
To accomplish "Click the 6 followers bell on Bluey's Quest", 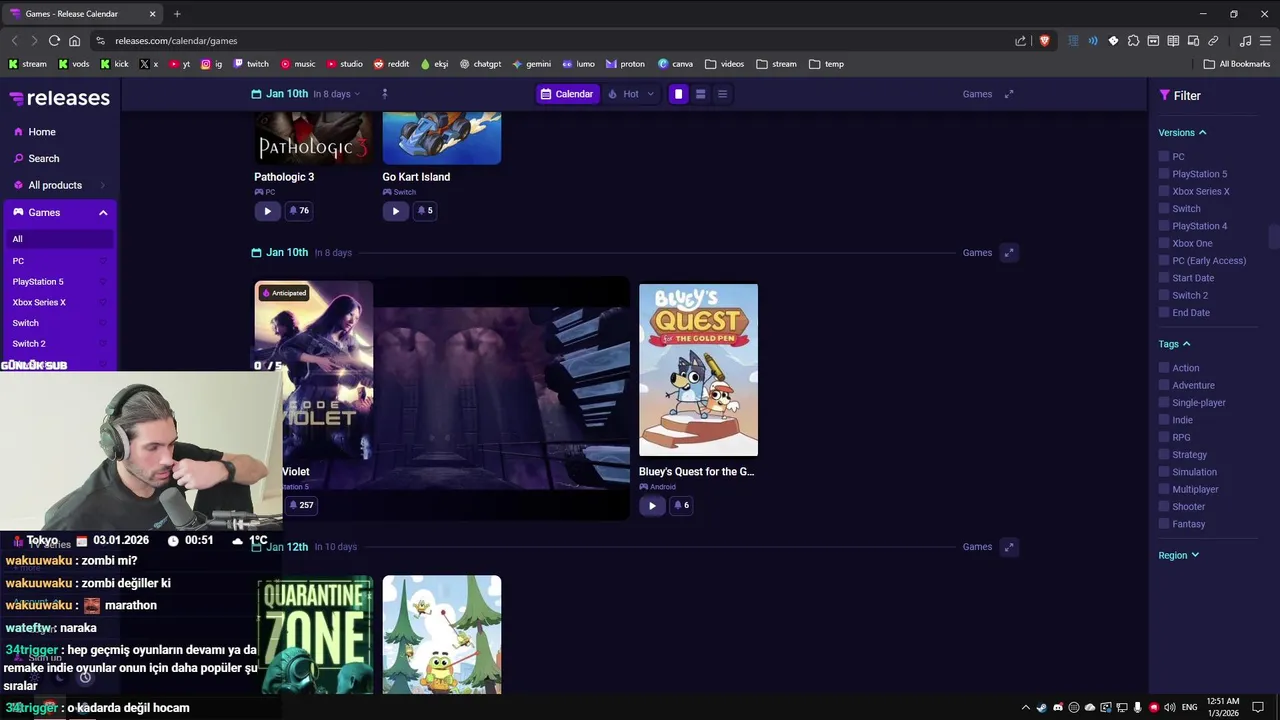I will coord(681,506).
